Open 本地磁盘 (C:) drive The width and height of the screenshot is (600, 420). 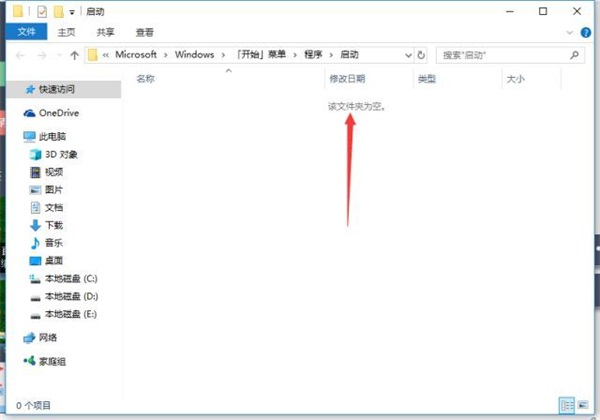[64, 278]
